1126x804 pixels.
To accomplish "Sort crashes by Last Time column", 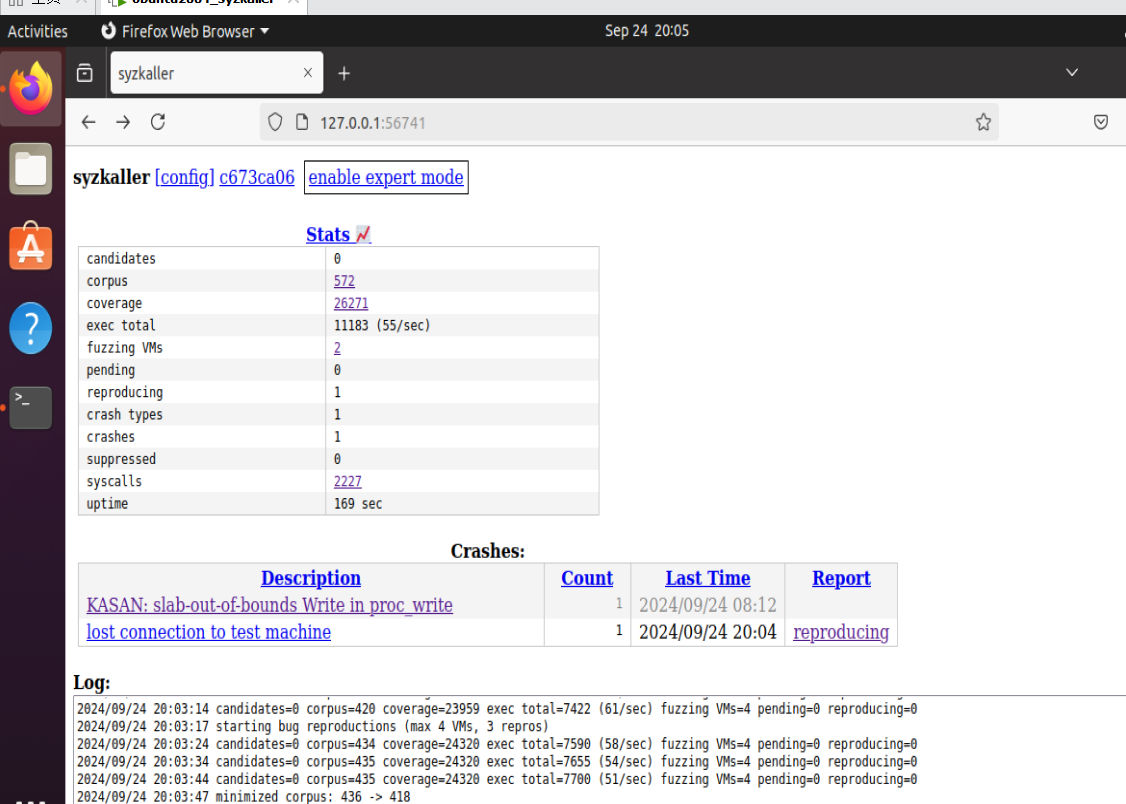I will [x=707, y=578].
